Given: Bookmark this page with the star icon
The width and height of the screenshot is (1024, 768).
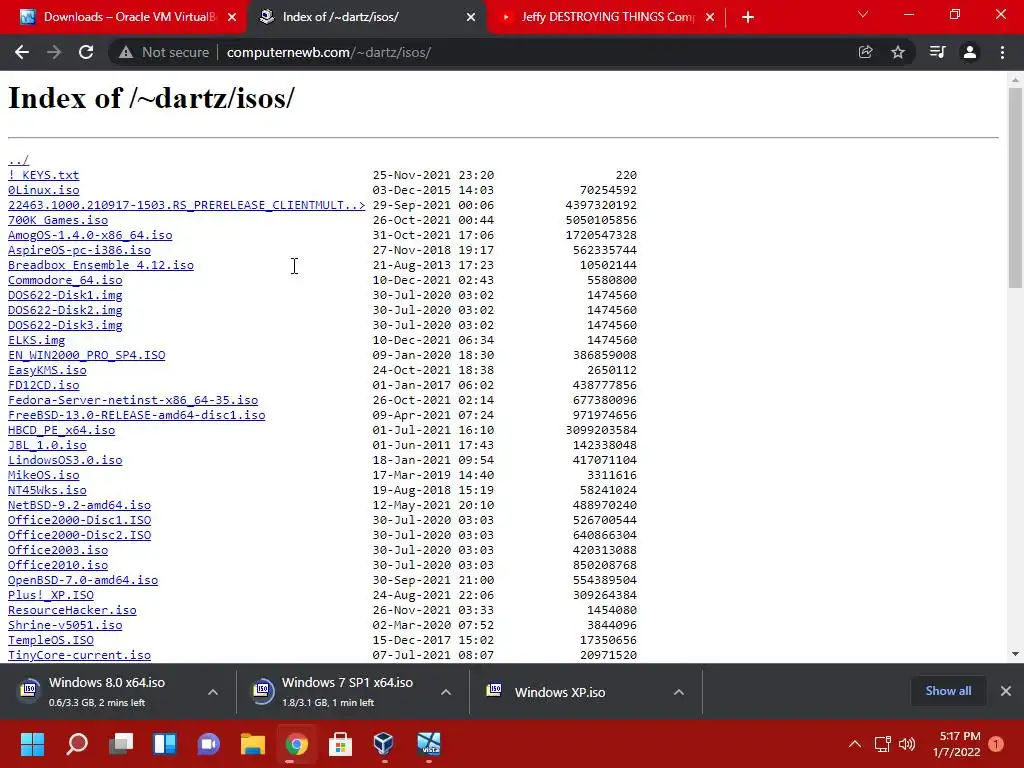Looking at the screenshot, I should pos(898,52).
